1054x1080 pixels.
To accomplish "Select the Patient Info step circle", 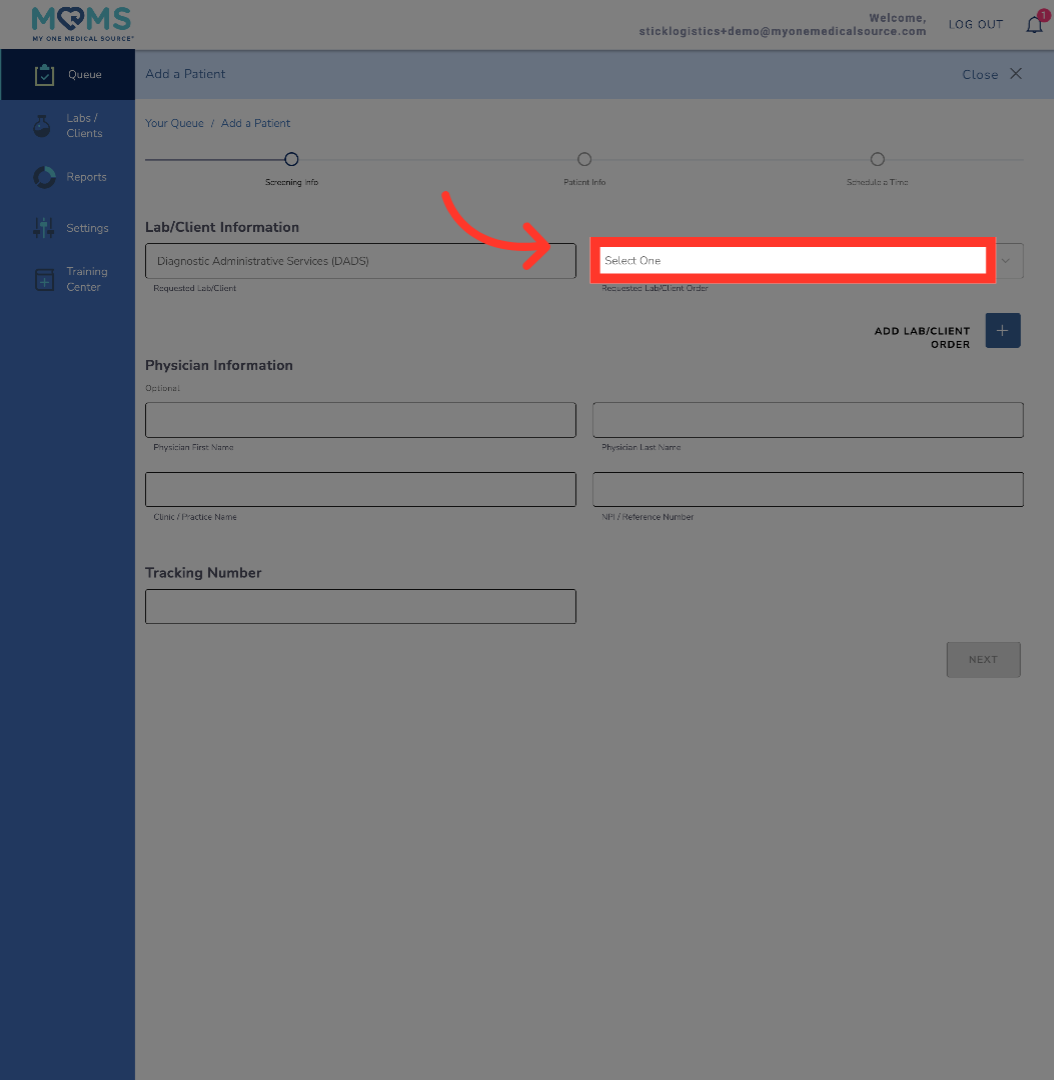I will point(584,158).
